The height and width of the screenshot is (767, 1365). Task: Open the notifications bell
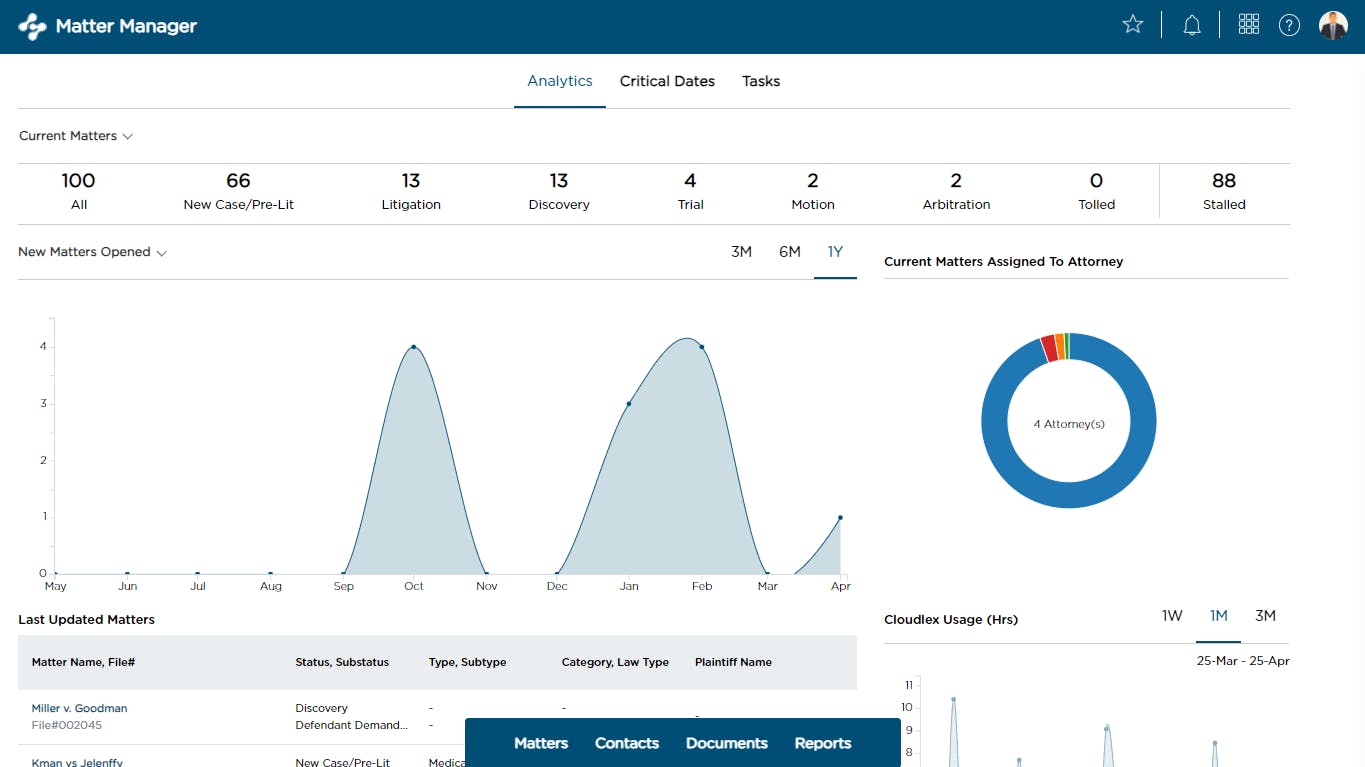coord(1191,25)
